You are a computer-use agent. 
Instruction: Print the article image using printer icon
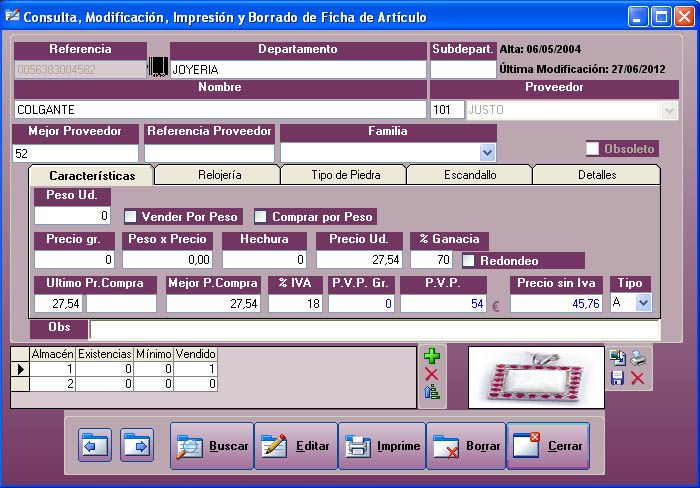tap(637, 358)
